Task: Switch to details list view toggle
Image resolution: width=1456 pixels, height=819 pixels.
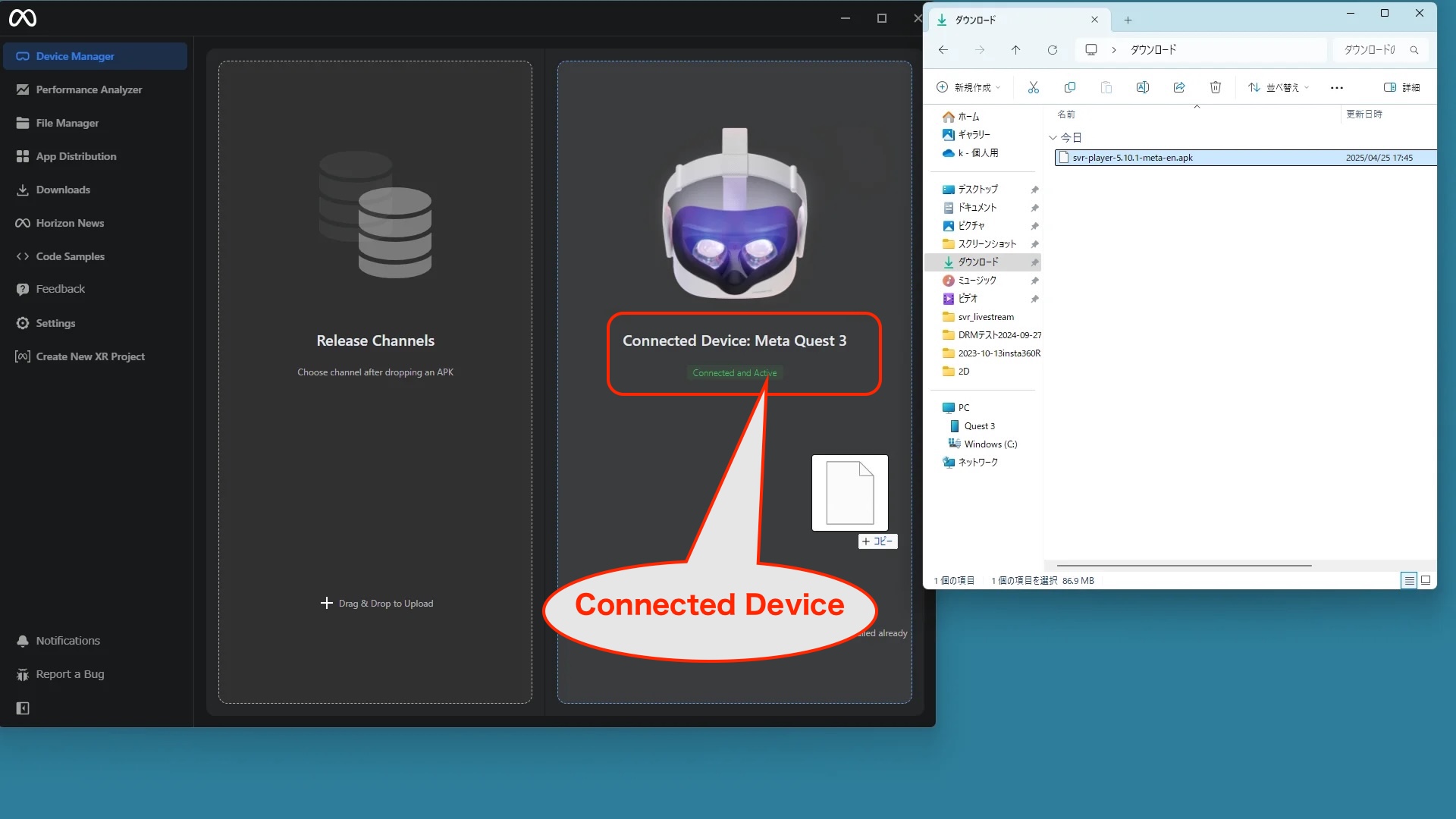Action: click(x=1409, y=580)
